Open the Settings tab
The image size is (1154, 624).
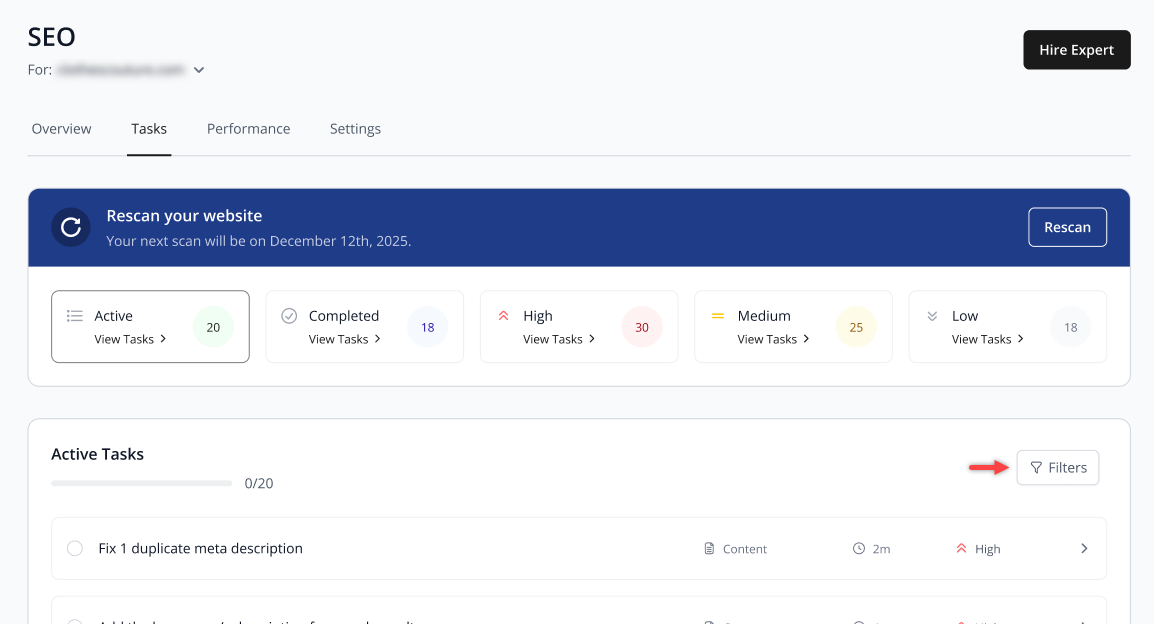coord(355,129)
